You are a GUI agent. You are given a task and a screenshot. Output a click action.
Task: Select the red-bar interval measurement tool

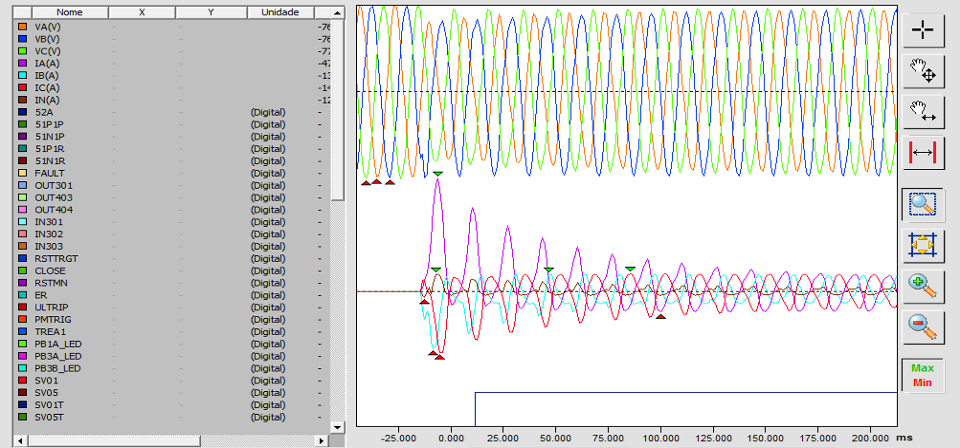(923, 152)
